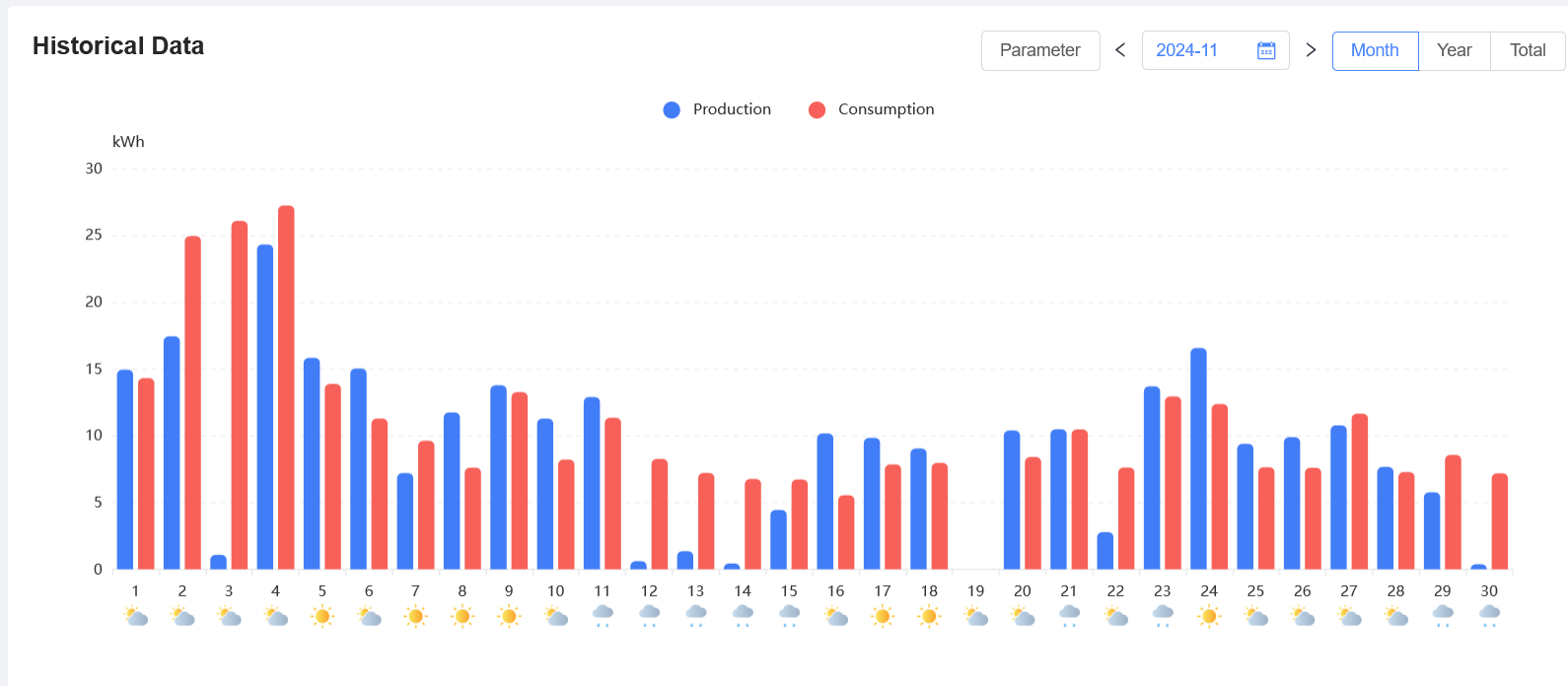The width and height of the screenshot is (1568, 686).
Task: Click the partly cloudy icon under day 1
Action: (x=135, y=617)
